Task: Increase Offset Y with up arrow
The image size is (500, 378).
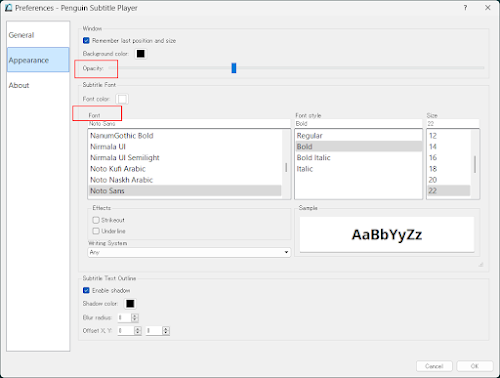Action: (166, 329)
